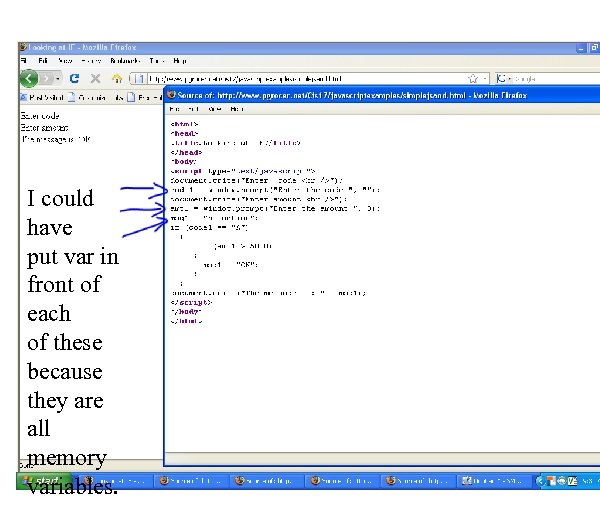The height and width of the screenshot is (512, 600).
Task: Click the <body> tag line in source
Action: coord(183,161)
